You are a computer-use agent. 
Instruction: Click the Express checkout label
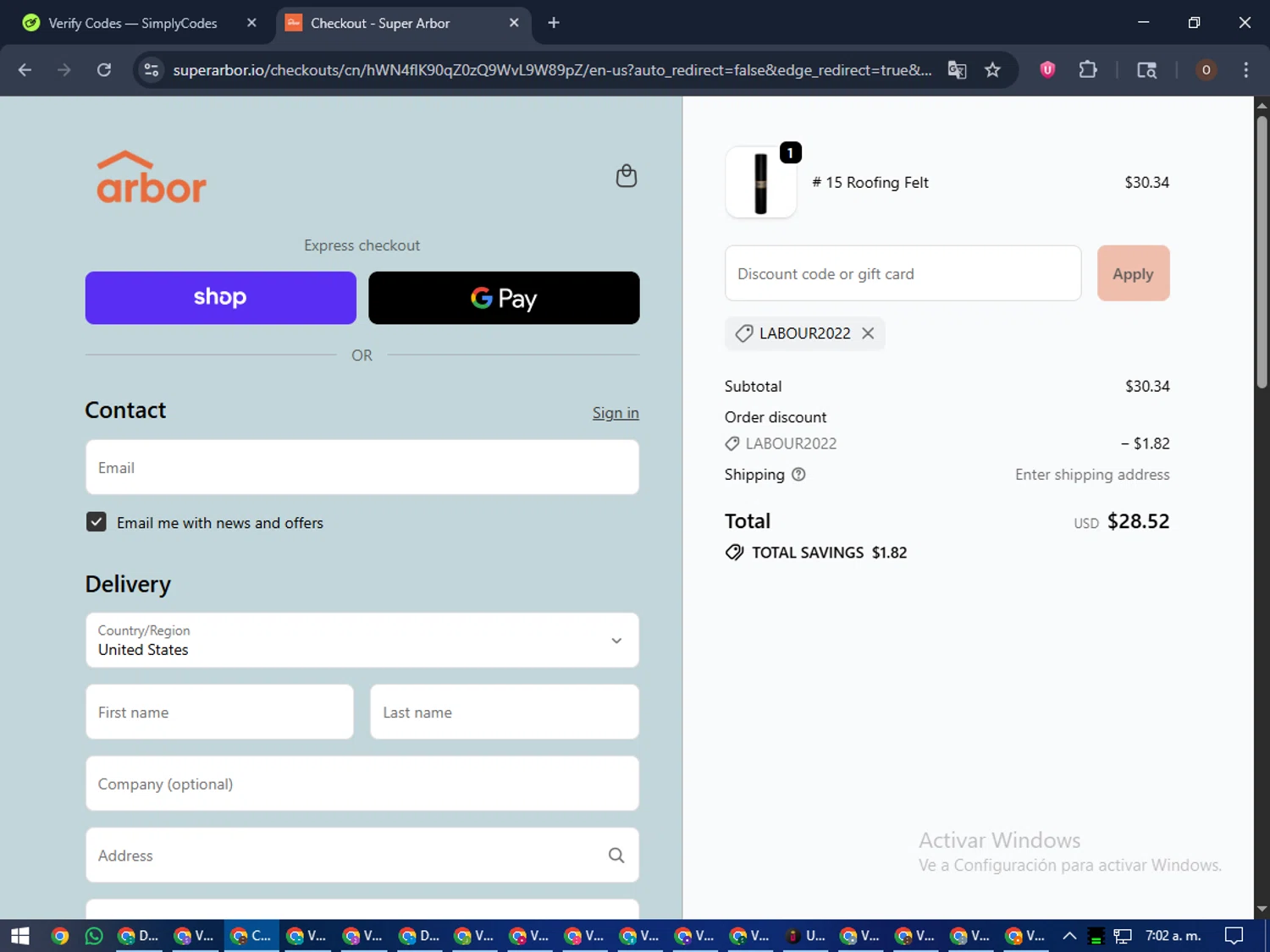(x=362, y=245)
